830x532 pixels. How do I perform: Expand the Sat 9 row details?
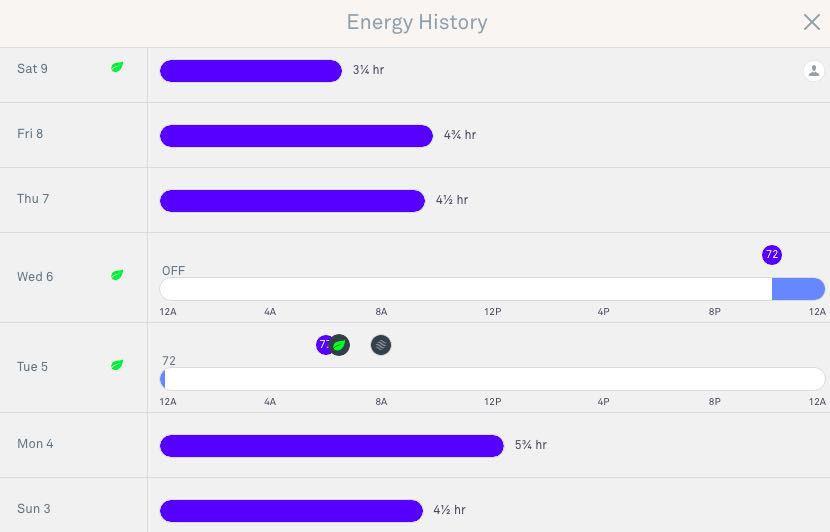click(x=415, y=75)
